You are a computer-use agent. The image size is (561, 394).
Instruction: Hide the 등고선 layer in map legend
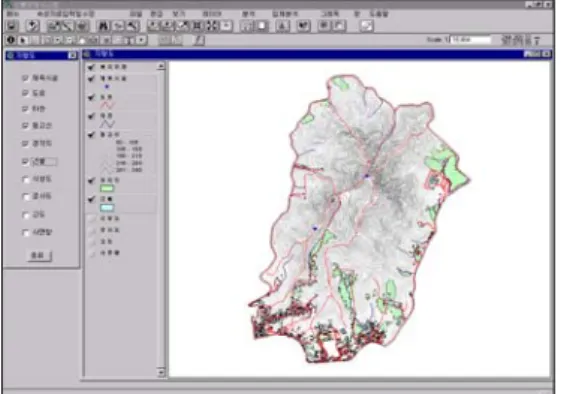click(92, 135)
